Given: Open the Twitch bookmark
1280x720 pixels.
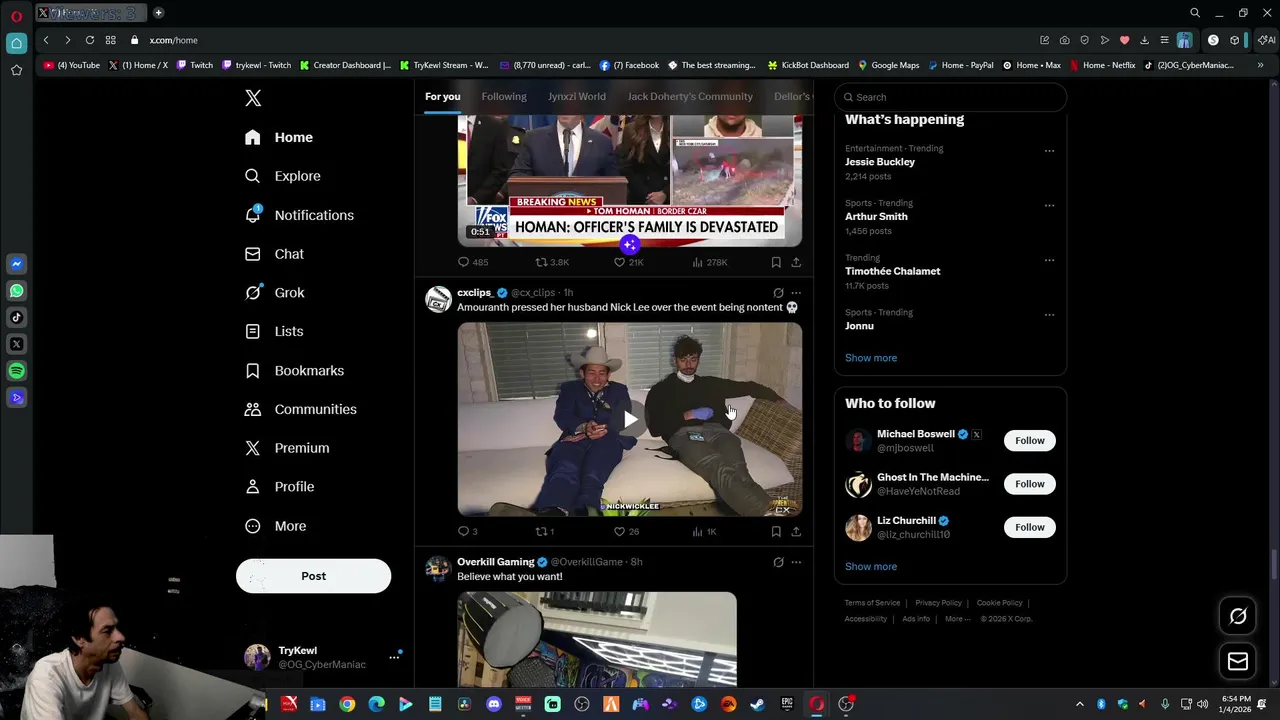Looking at the screenshot, I should [x=195, y=65].
